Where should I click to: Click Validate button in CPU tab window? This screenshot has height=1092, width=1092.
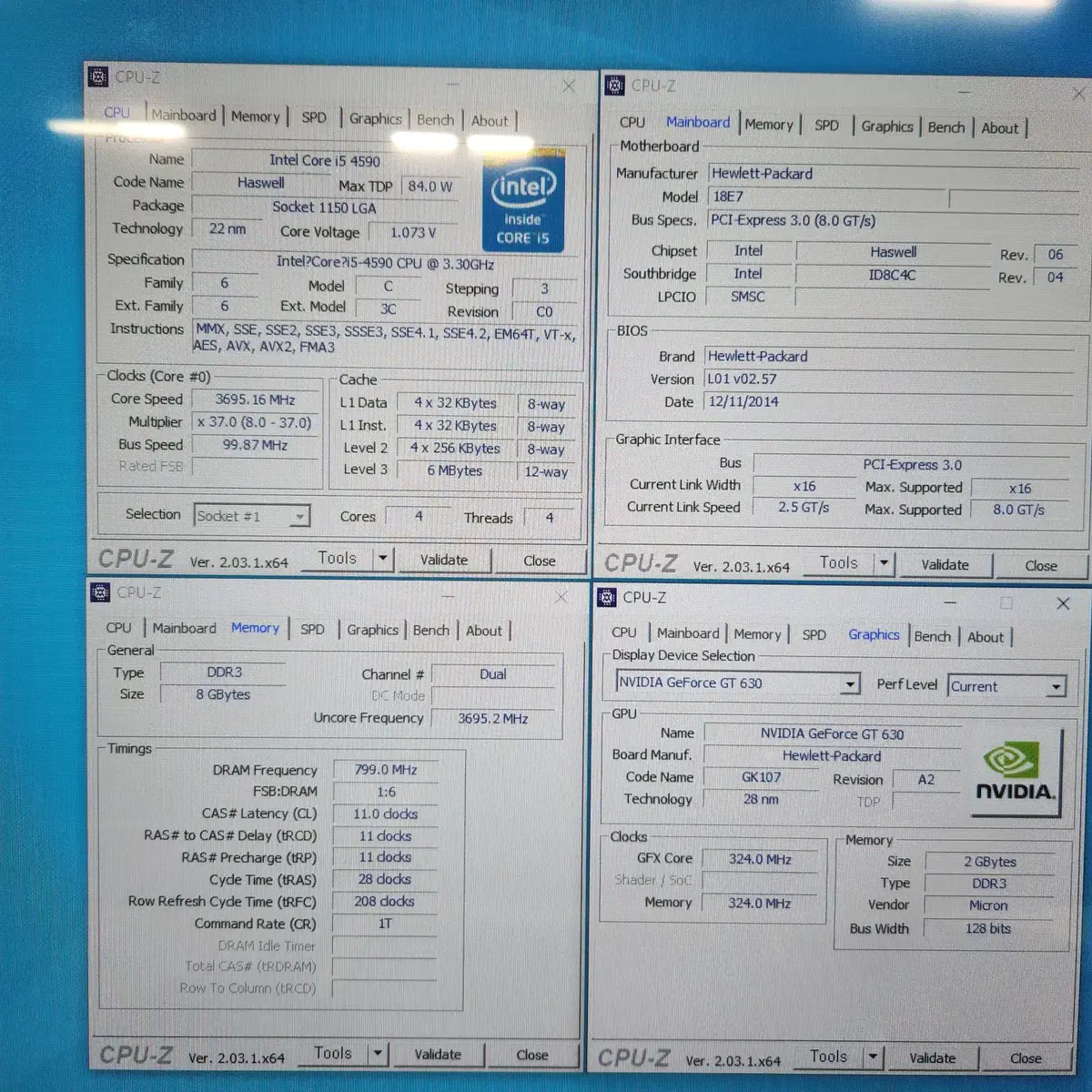point(444,560)
